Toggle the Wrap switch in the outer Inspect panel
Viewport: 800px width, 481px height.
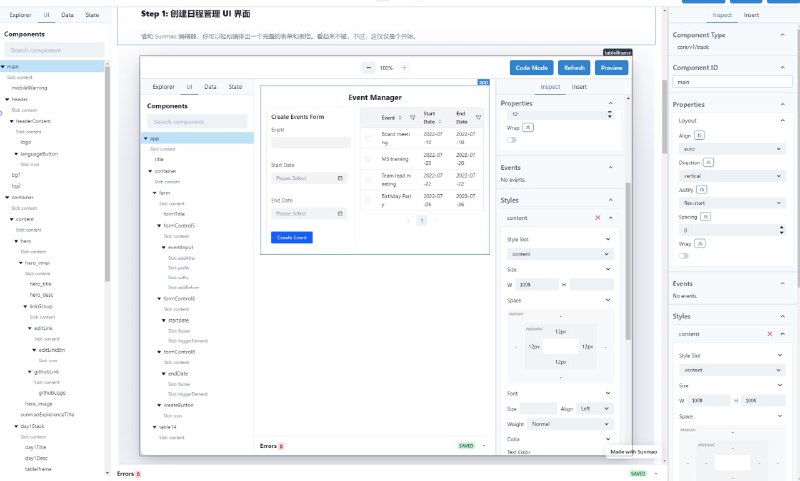point(684,256)
